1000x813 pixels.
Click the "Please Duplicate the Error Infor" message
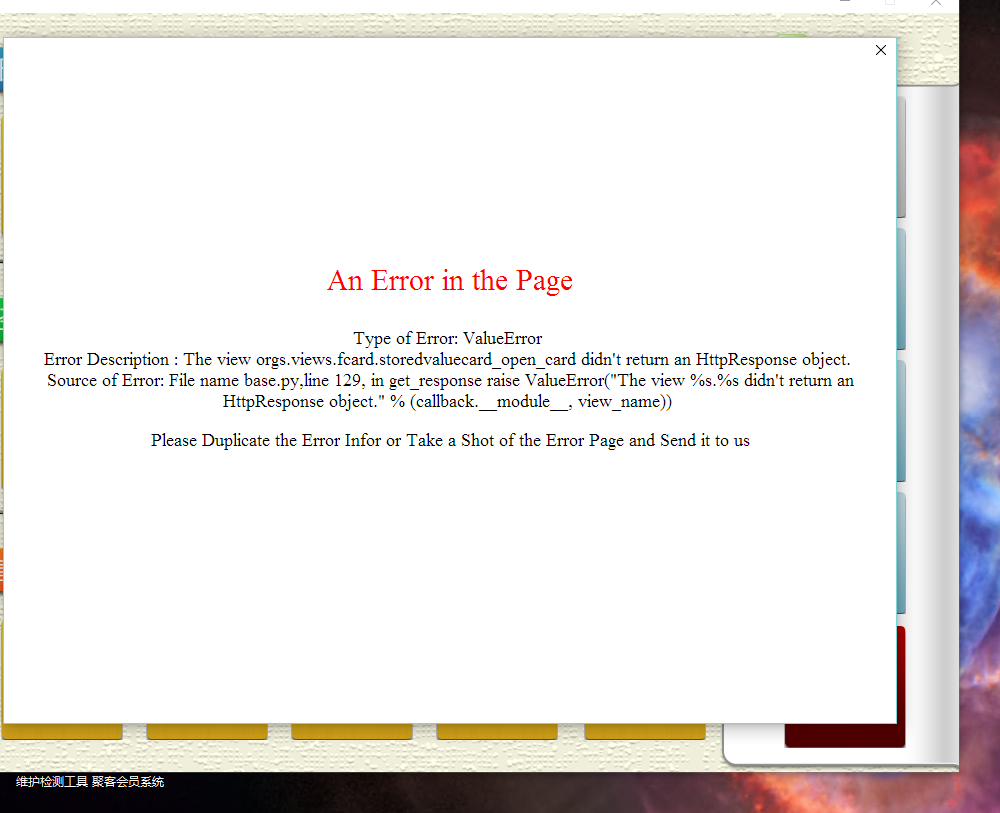[x=450, y=441]
